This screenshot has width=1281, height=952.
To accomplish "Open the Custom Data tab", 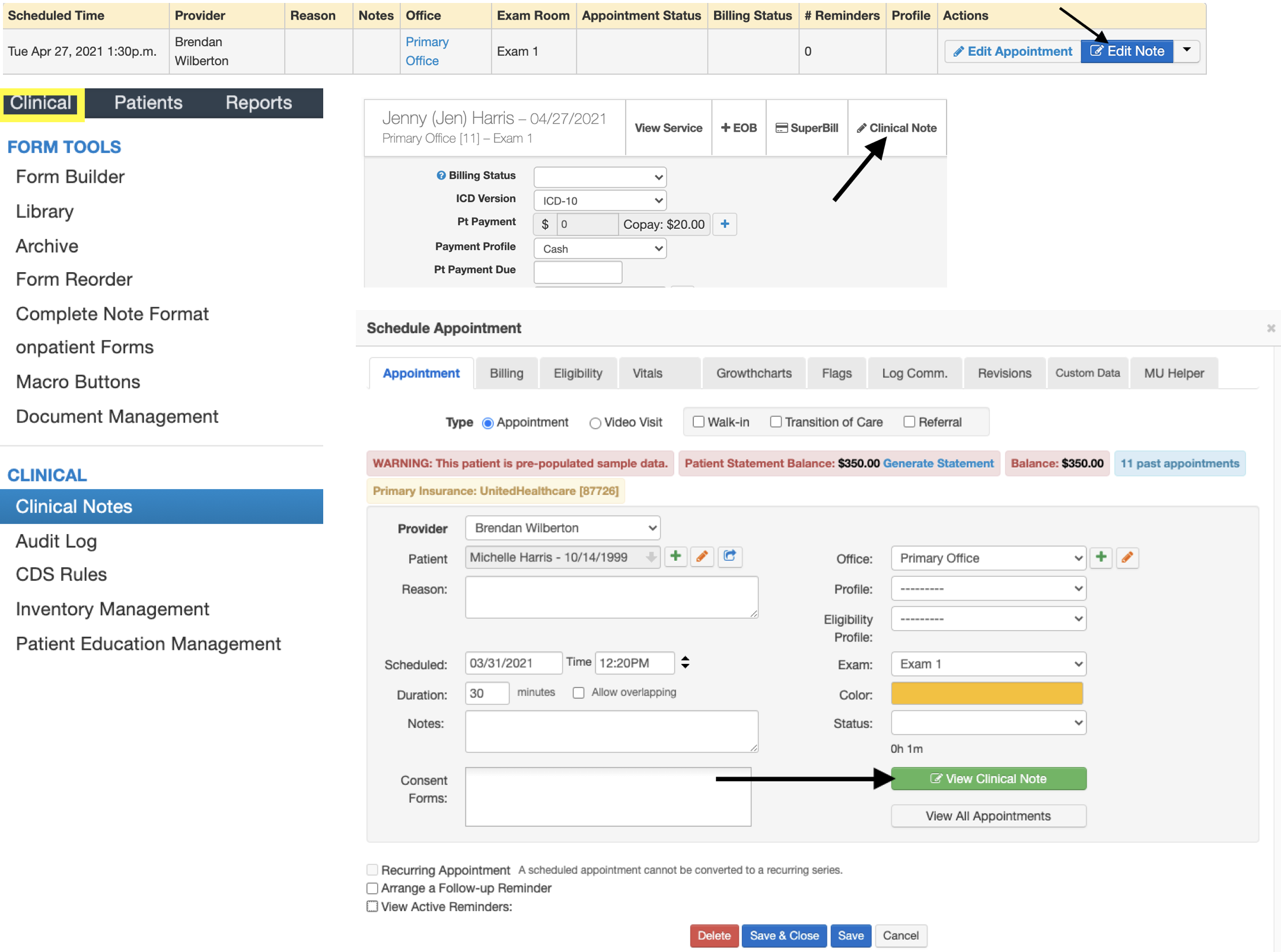I will [x=1088, y=373].
